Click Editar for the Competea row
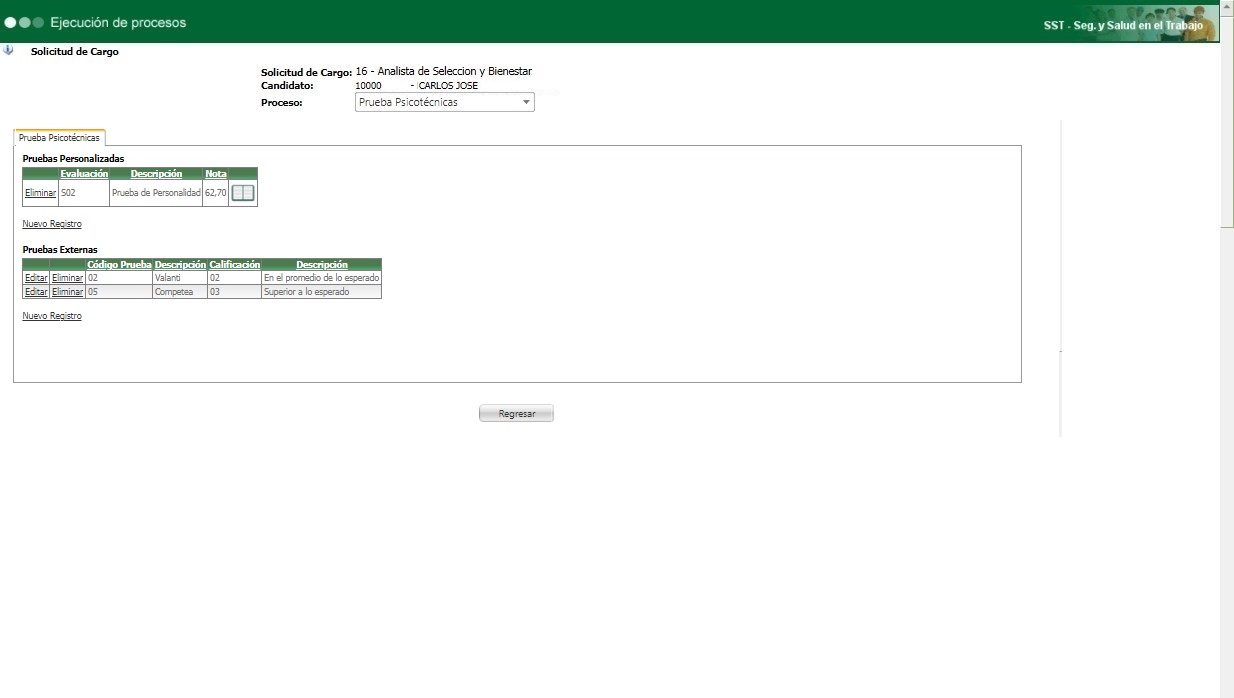1234x698 pixels. [36, 292]
